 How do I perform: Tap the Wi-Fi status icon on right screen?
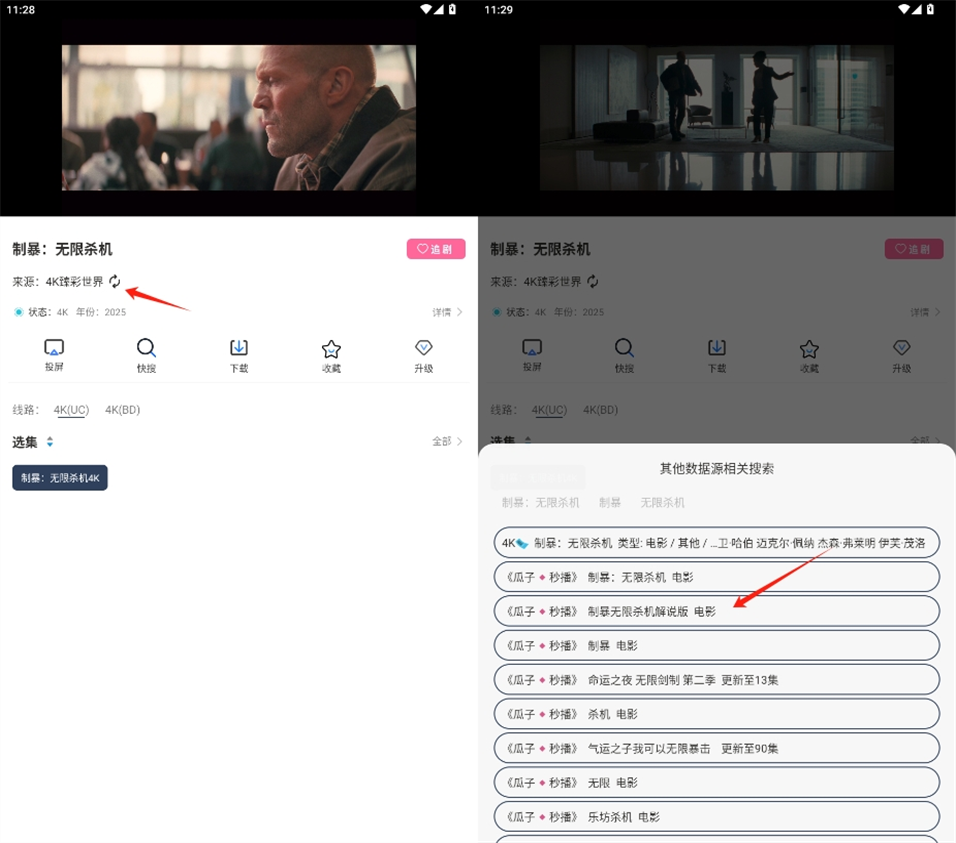coord(904,9)
